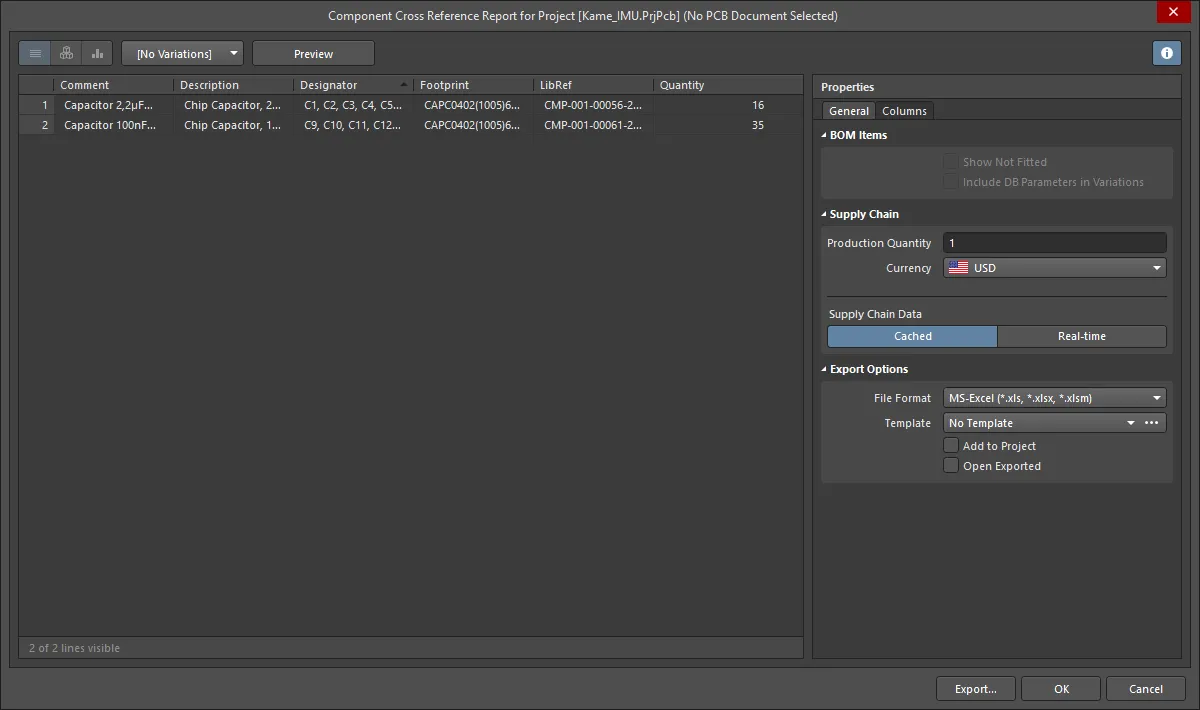The width and height of the screenshot is (1200, 710).
Task: Open the File Format dropdown
Action: tap(1054, 398)
